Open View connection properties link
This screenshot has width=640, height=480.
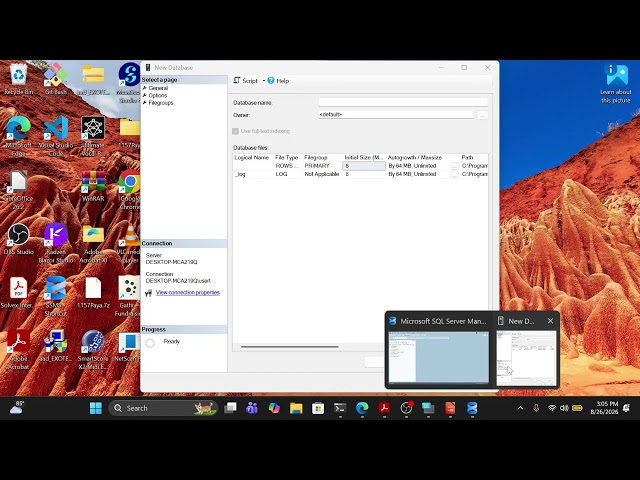(188, 293)
